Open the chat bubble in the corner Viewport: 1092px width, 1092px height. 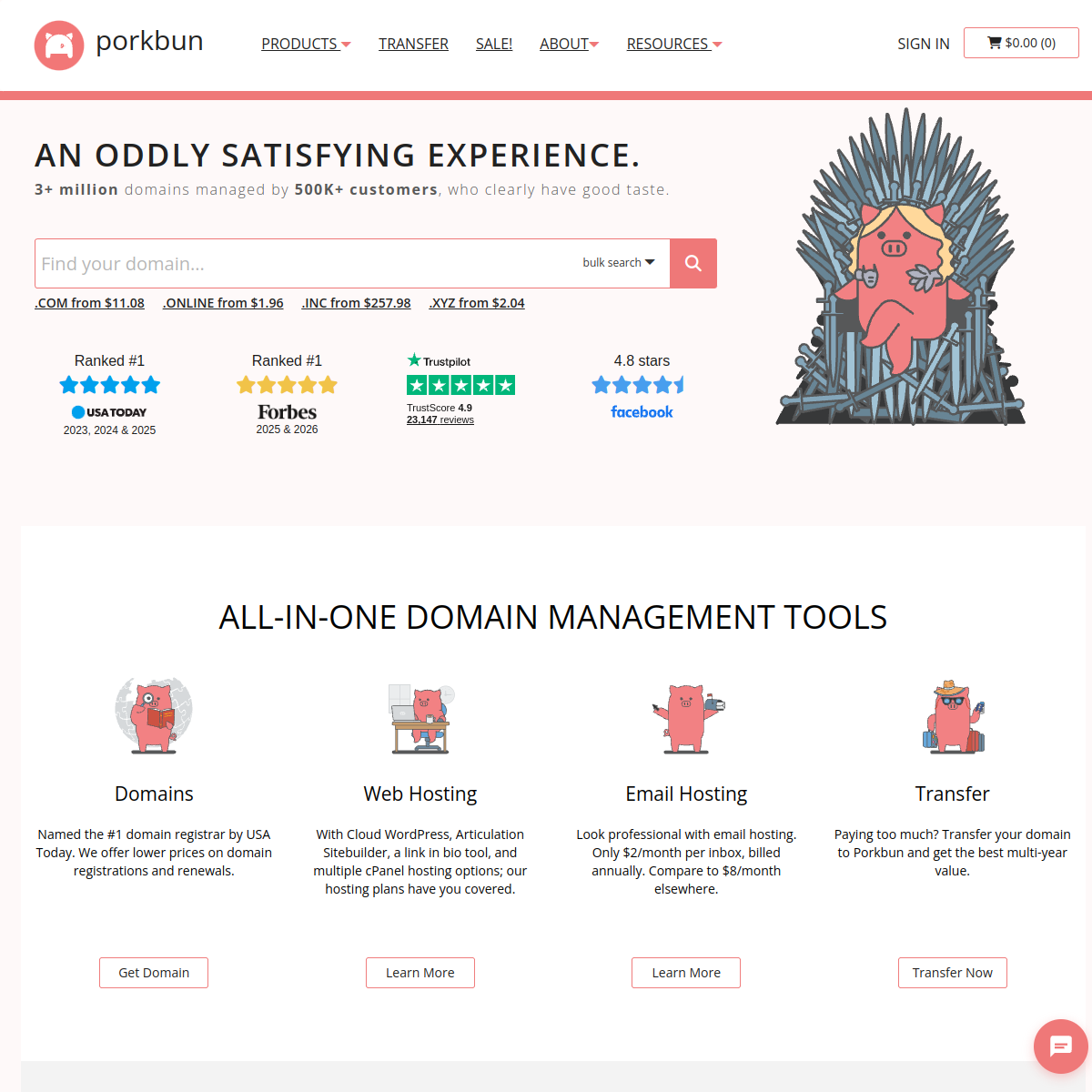click(1060, 1046)
